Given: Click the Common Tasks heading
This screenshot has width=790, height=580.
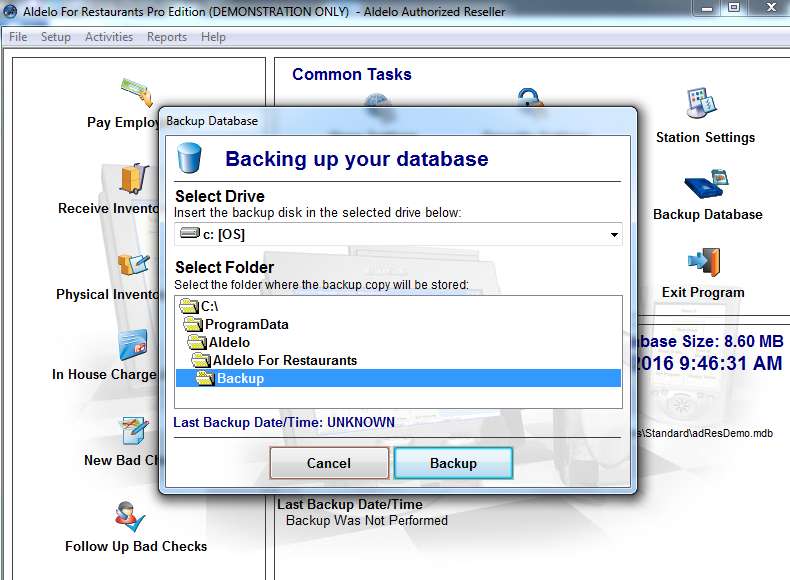Looking at the screenshot, I should point(352,74).
